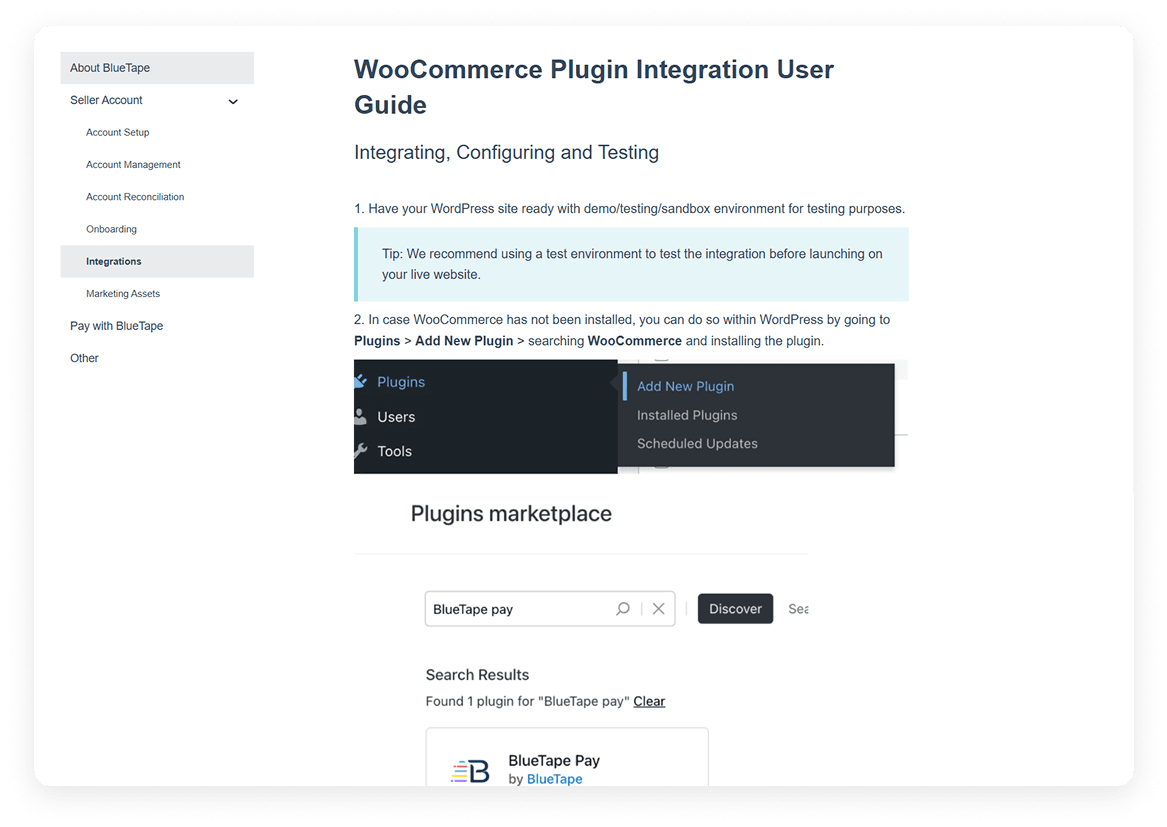The height and width of the screenshot is (827, 1167).
Task: Select Seller Account in the sidebar
Action: [x=106, y=100]
